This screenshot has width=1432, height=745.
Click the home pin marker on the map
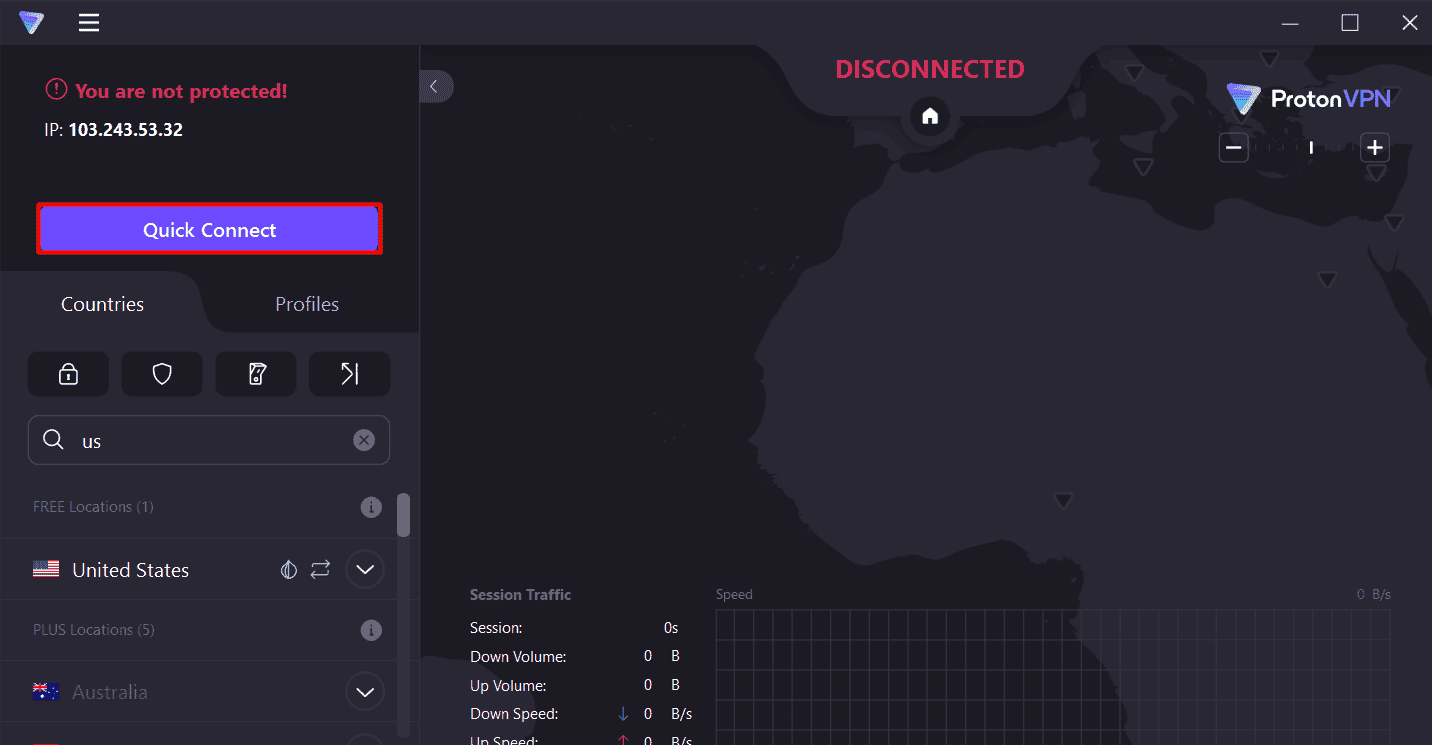tap(929, 115)
